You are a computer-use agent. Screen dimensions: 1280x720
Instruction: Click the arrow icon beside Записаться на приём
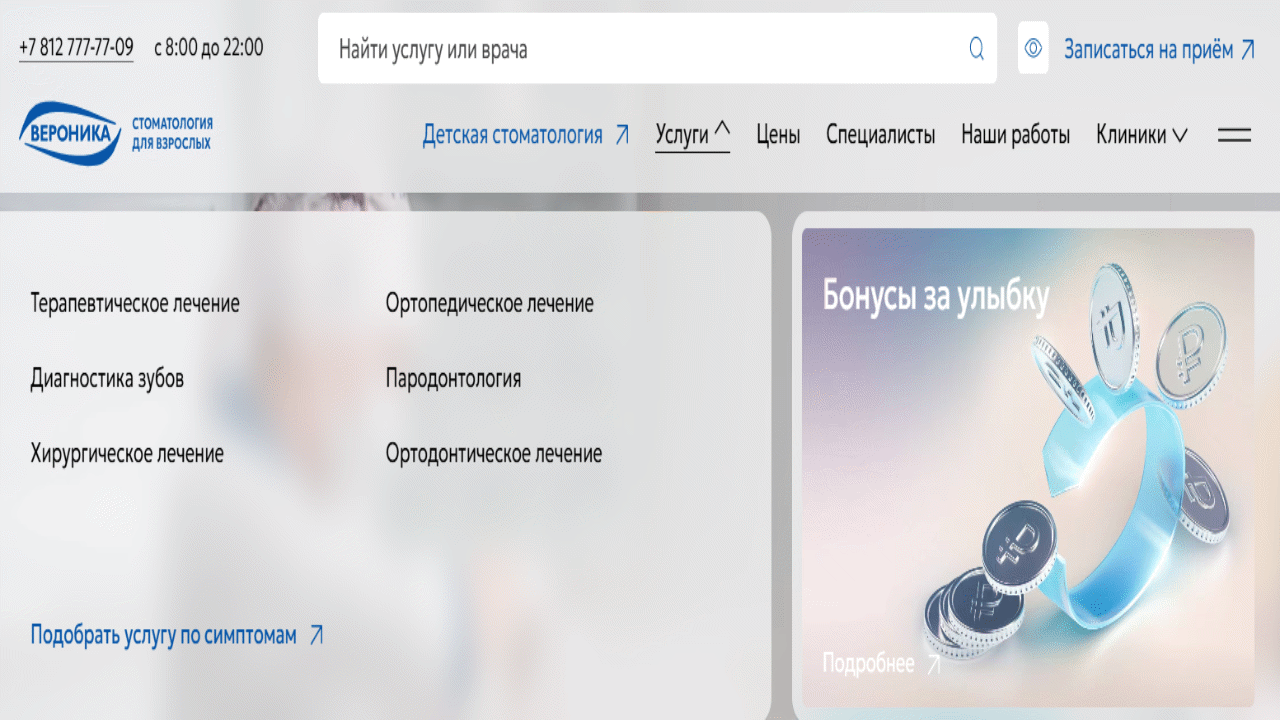coord(1247,50)
